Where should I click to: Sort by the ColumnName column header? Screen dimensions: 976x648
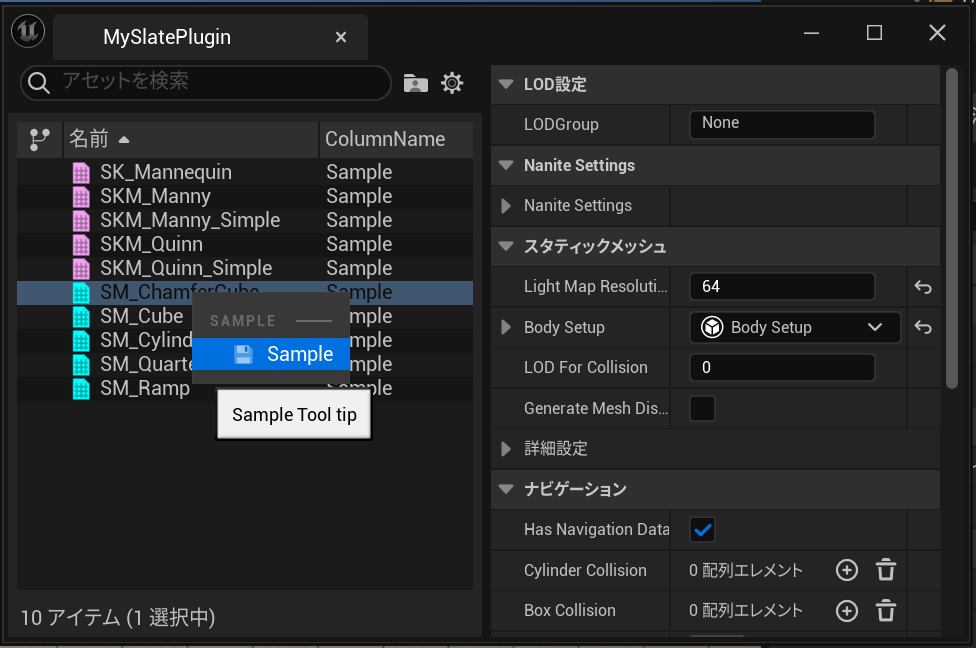click(x=385, y=139)
